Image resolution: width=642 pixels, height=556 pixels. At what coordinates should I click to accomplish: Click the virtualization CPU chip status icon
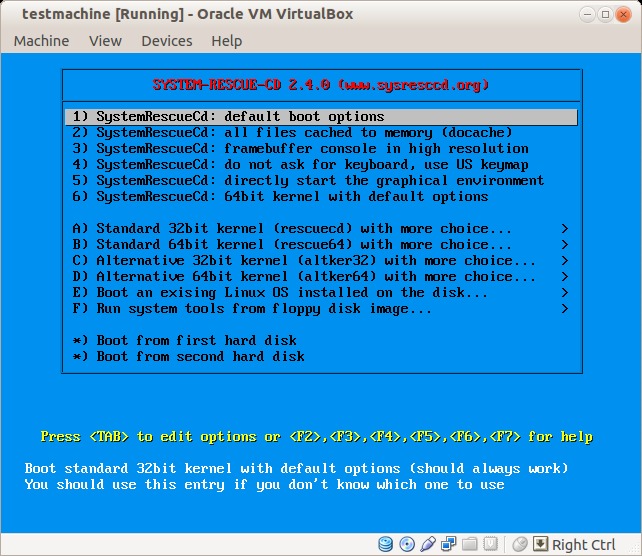490,544
